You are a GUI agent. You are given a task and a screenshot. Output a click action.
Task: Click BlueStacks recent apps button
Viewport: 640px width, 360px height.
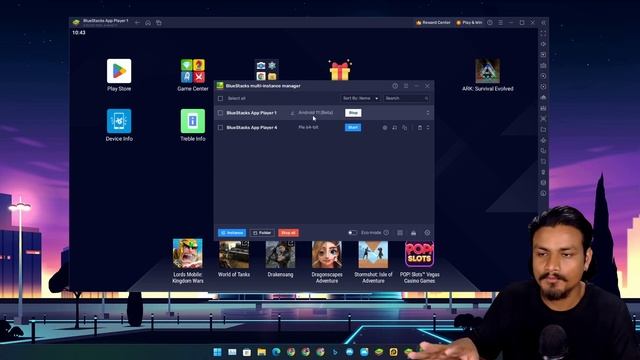tap(159, 23)
